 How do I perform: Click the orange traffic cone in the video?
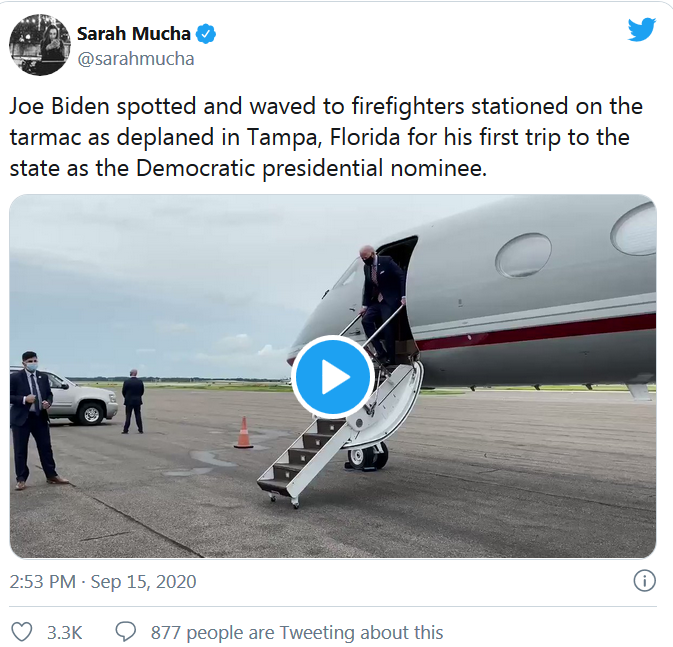(x=243, y=433)
